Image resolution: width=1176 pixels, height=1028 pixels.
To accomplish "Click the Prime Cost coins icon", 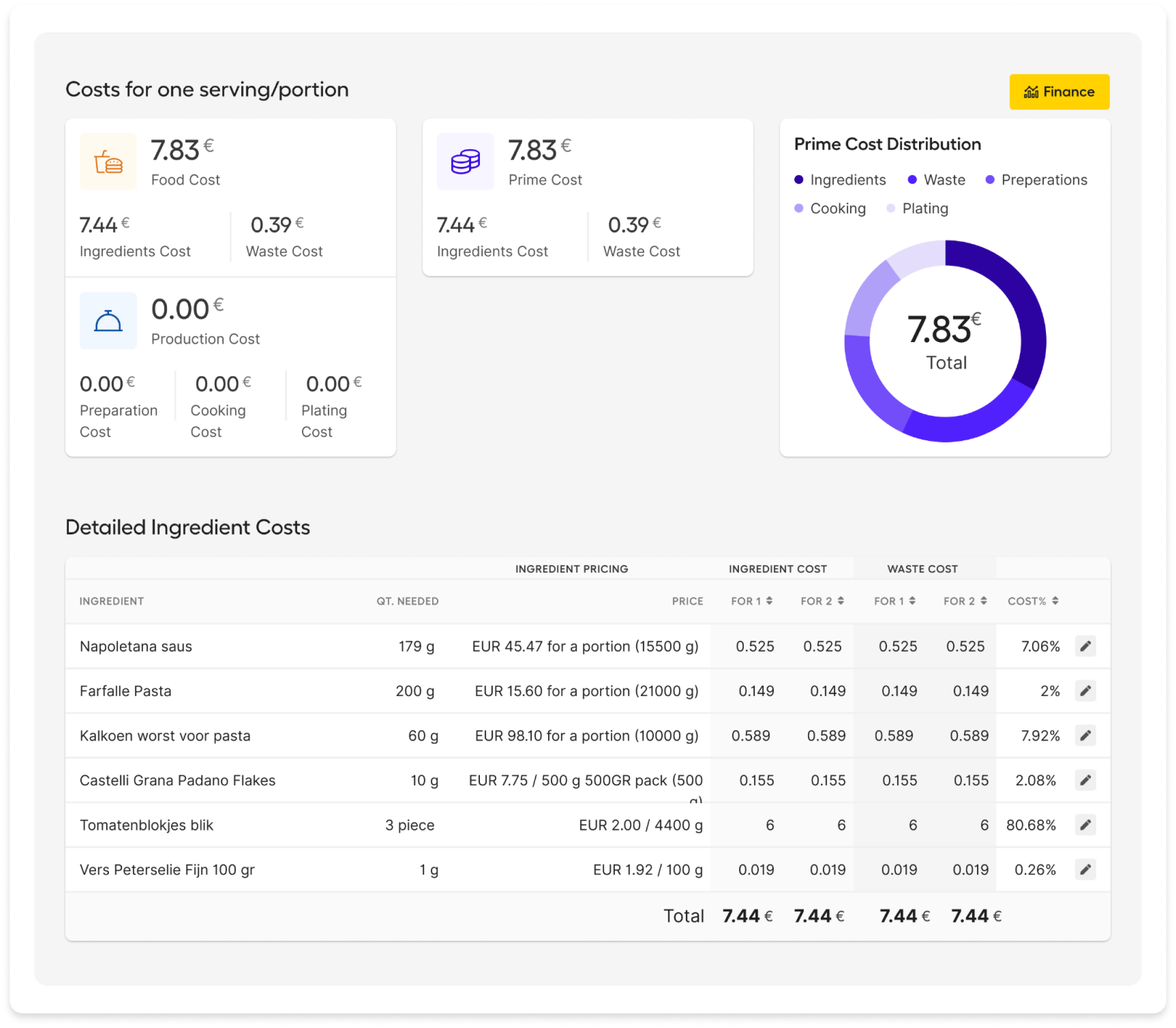I will 465,162.
